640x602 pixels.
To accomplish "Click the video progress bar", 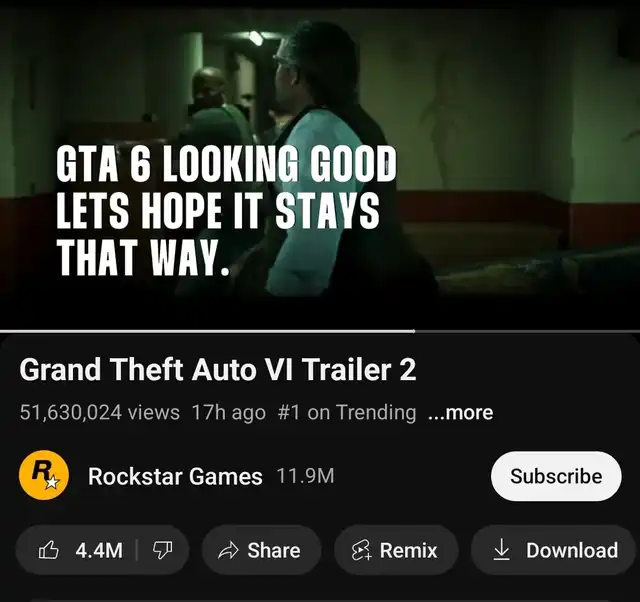I will 320,331.
